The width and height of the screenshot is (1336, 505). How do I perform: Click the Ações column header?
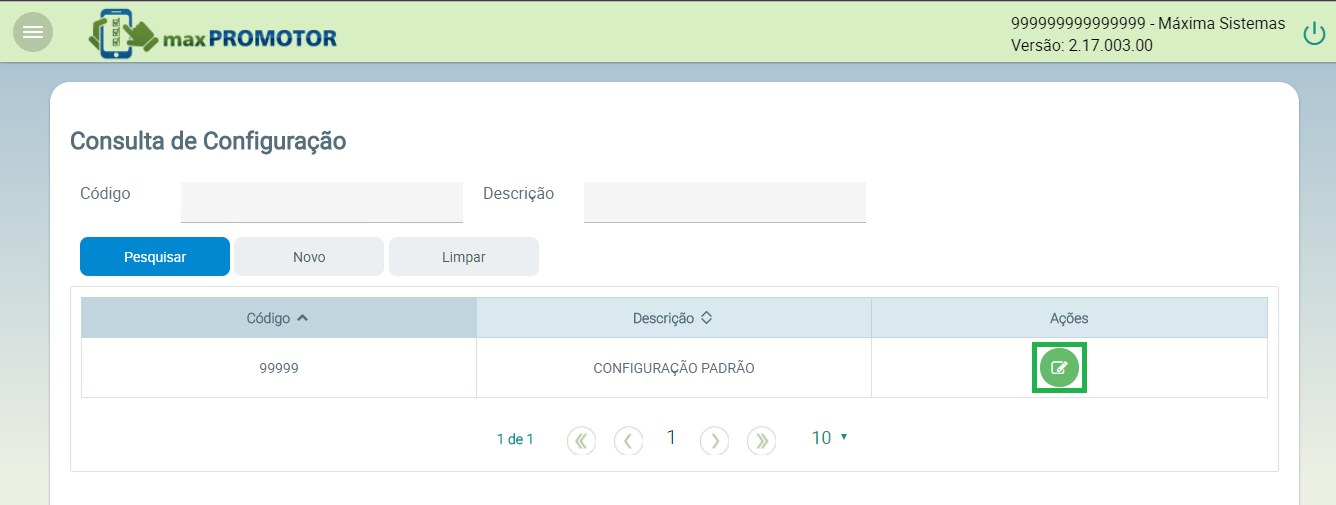click(x=1069, y=318)
